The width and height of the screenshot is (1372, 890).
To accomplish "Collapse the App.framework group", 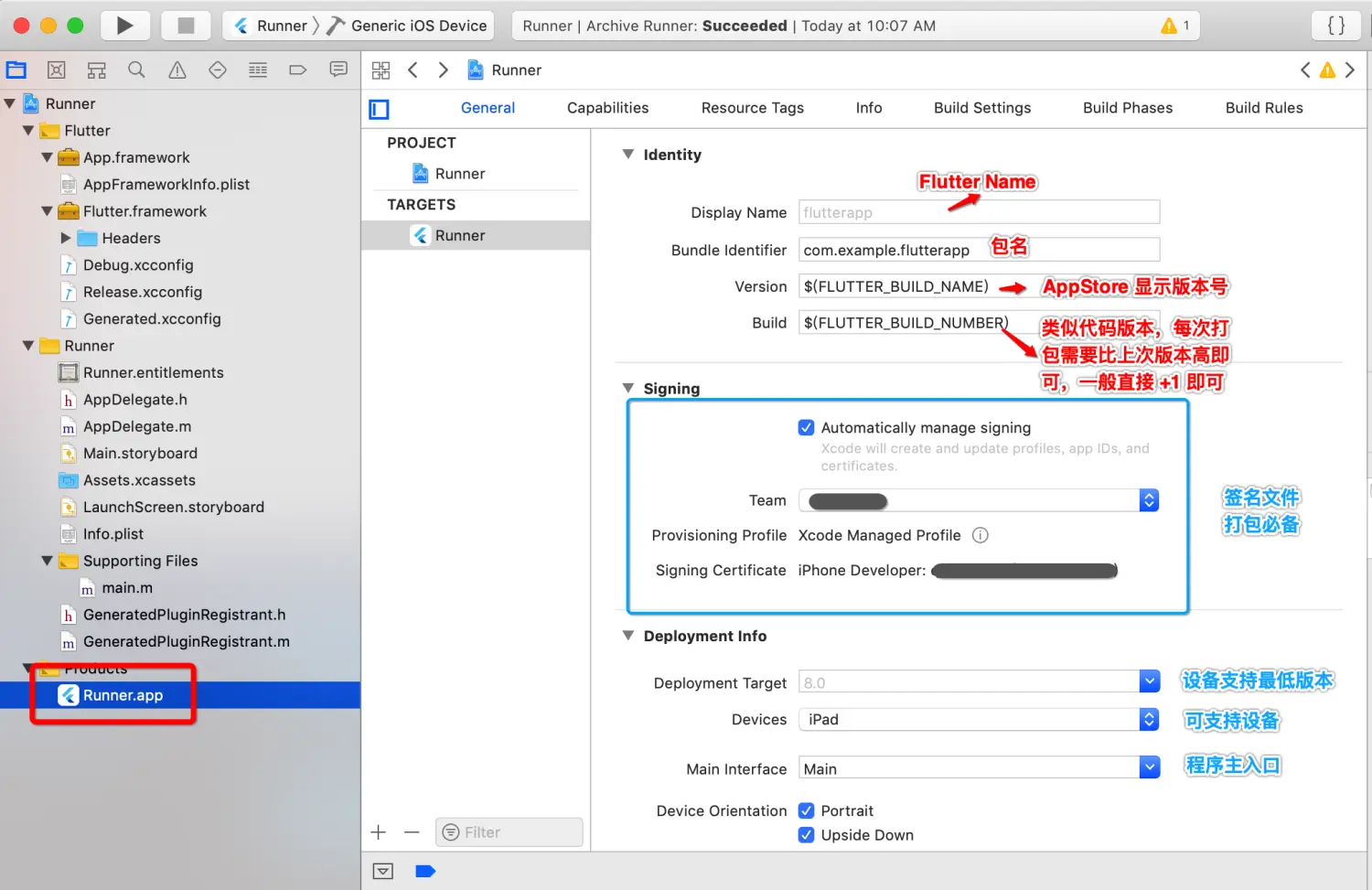I will click(x=47, y=157).
